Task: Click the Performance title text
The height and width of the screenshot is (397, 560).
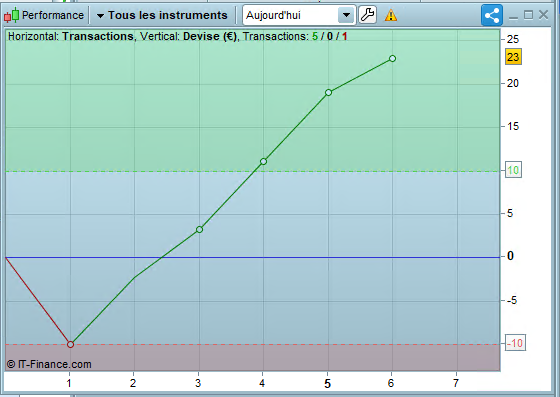Action: (53, 15)
